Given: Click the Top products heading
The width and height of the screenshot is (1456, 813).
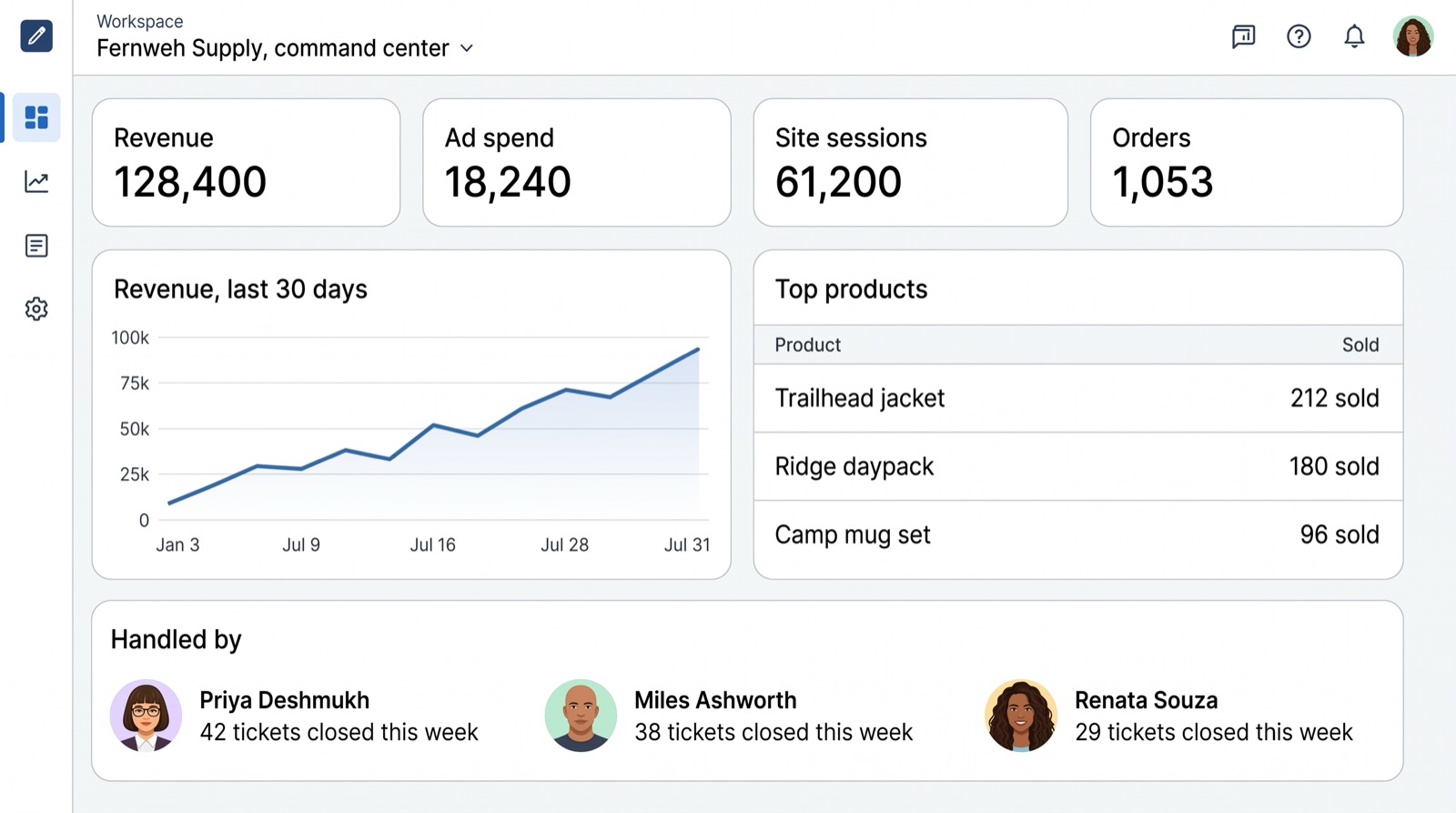Looking at the screenshot, I should [851, 290].
